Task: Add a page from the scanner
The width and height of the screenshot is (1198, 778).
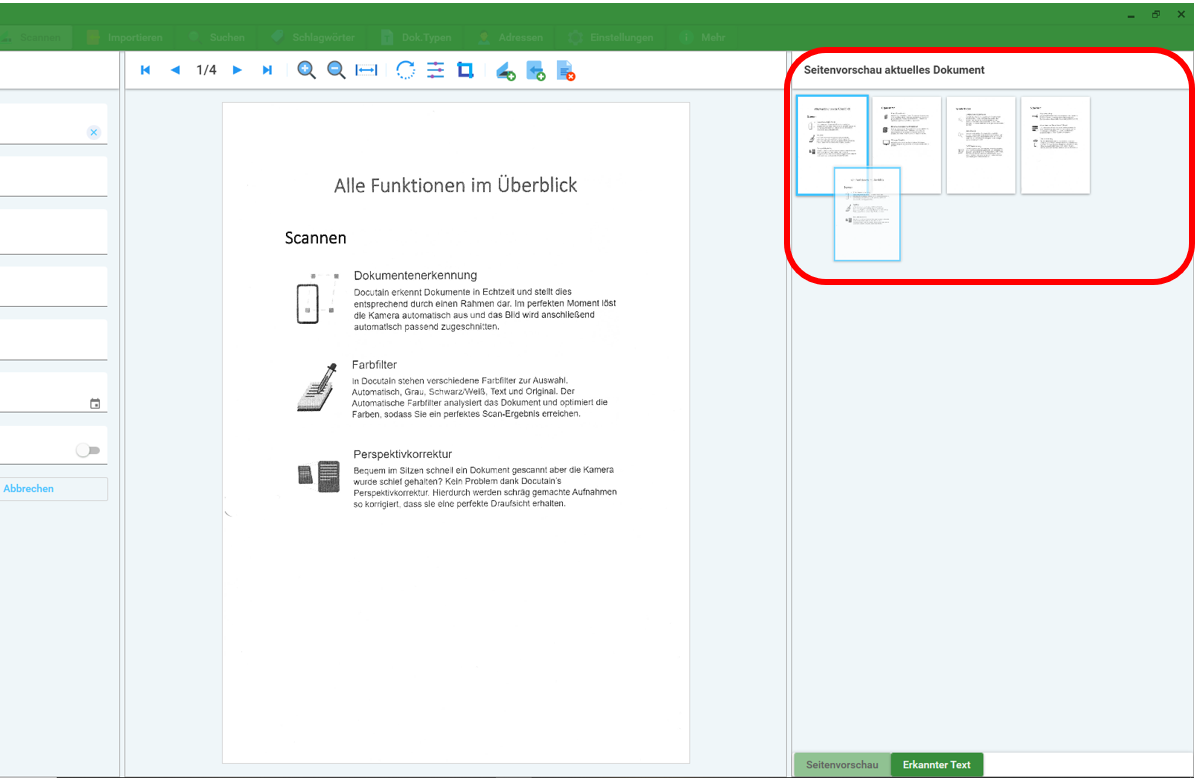Action: [506, 72]
